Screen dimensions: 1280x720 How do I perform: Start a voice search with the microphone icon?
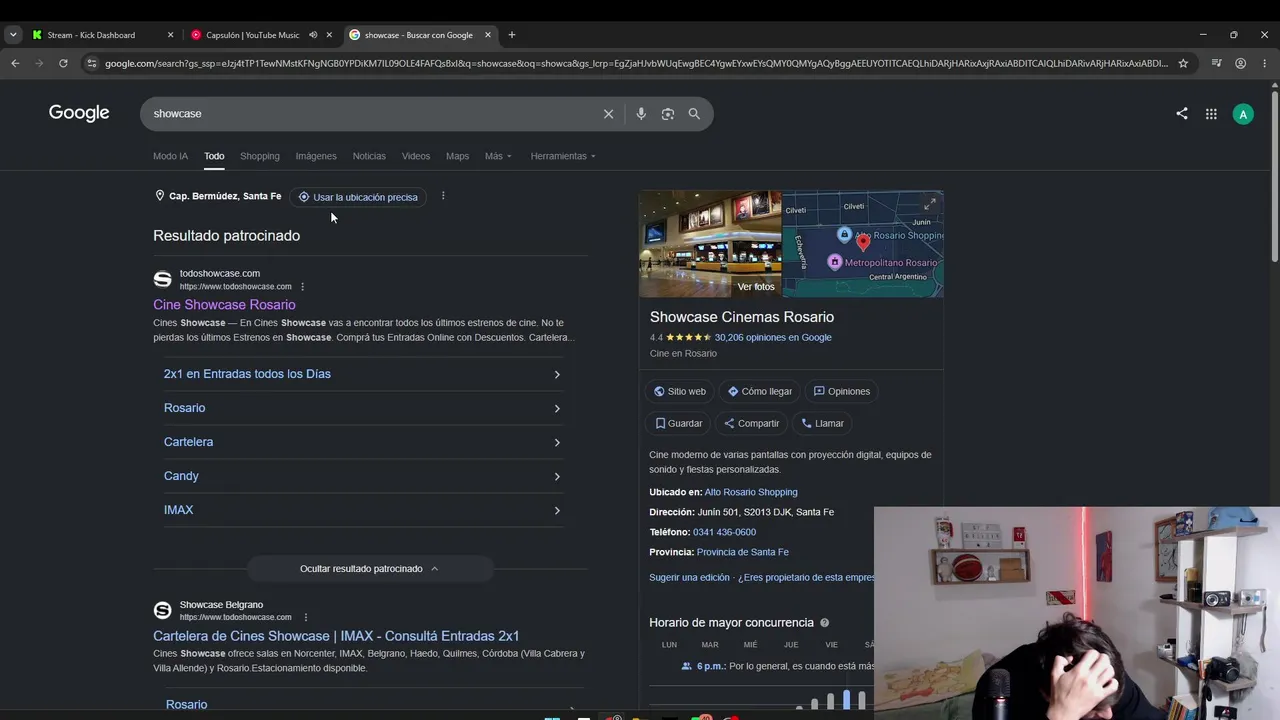point(641,114)
